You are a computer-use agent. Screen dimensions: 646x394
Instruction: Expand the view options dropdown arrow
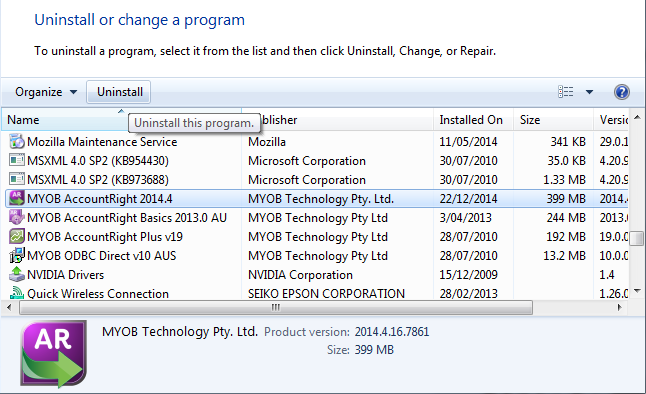pos(589,92)
